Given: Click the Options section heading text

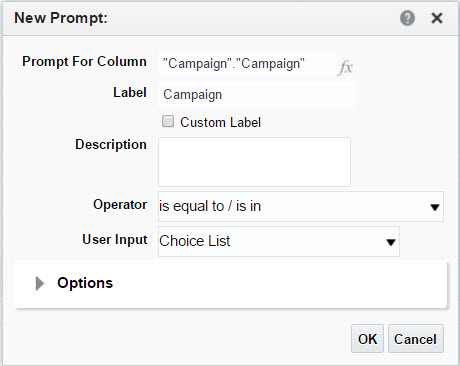Looking at the screenshot, I should [85, 283].
